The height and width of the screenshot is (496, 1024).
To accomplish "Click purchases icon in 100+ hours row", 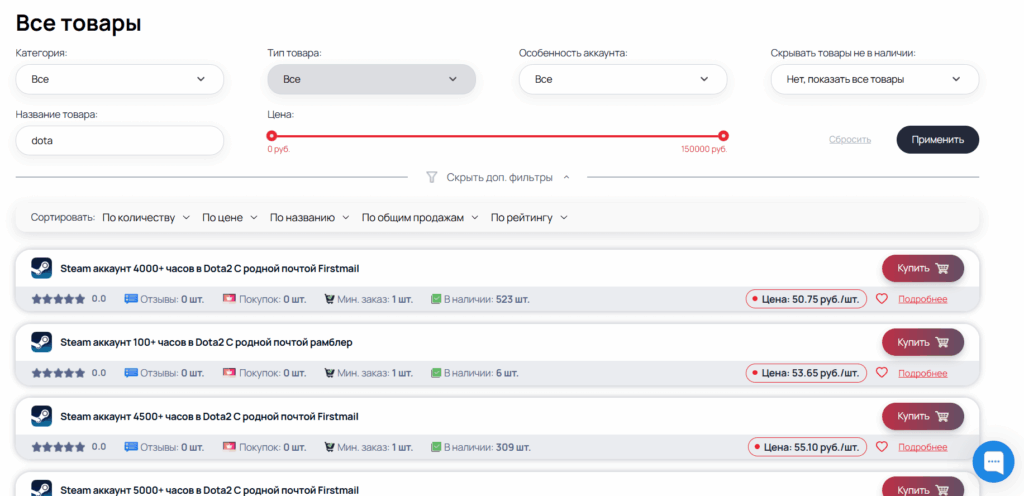I will (x=229, y=373).
